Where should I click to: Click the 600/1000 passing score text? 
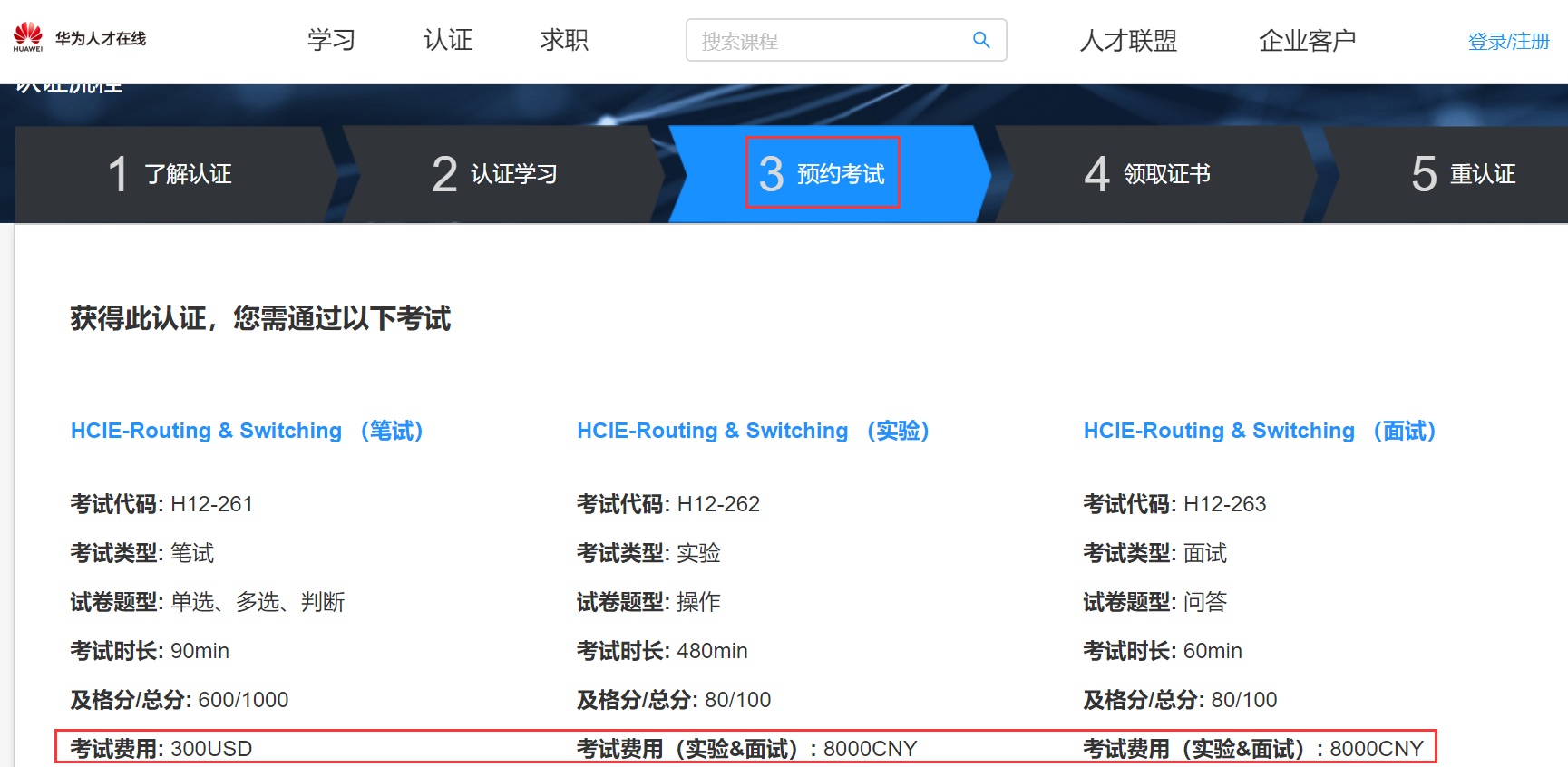pos(243,700)
